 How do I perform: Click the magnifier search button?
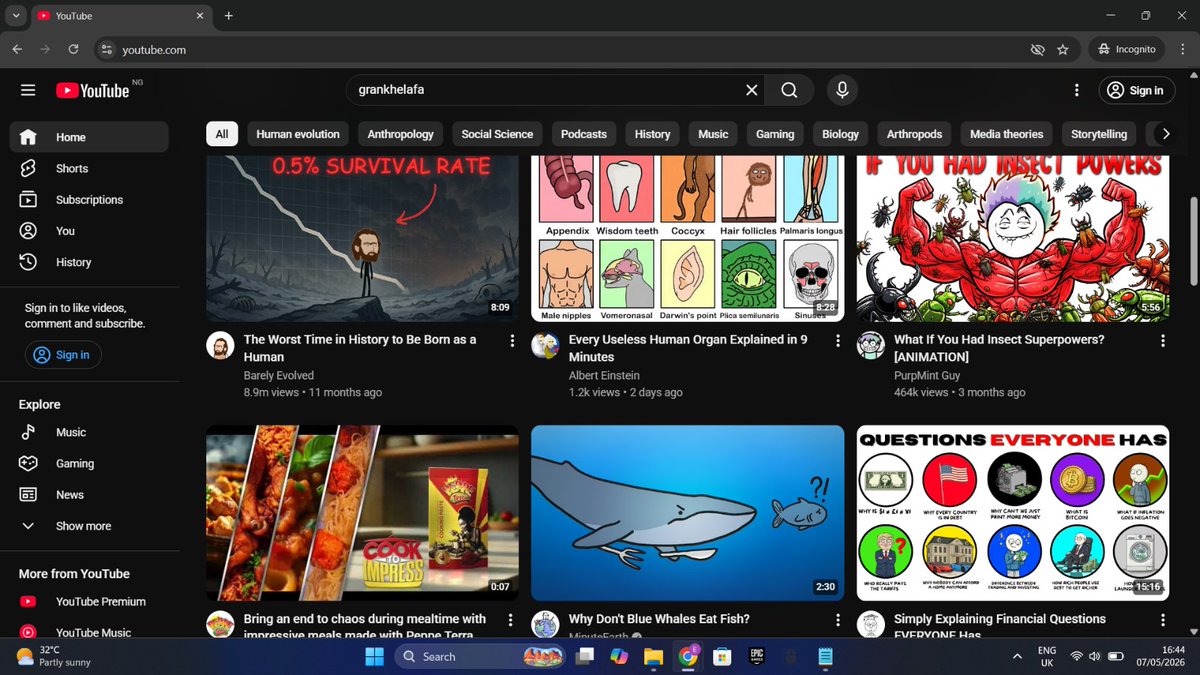coord(789,90)
